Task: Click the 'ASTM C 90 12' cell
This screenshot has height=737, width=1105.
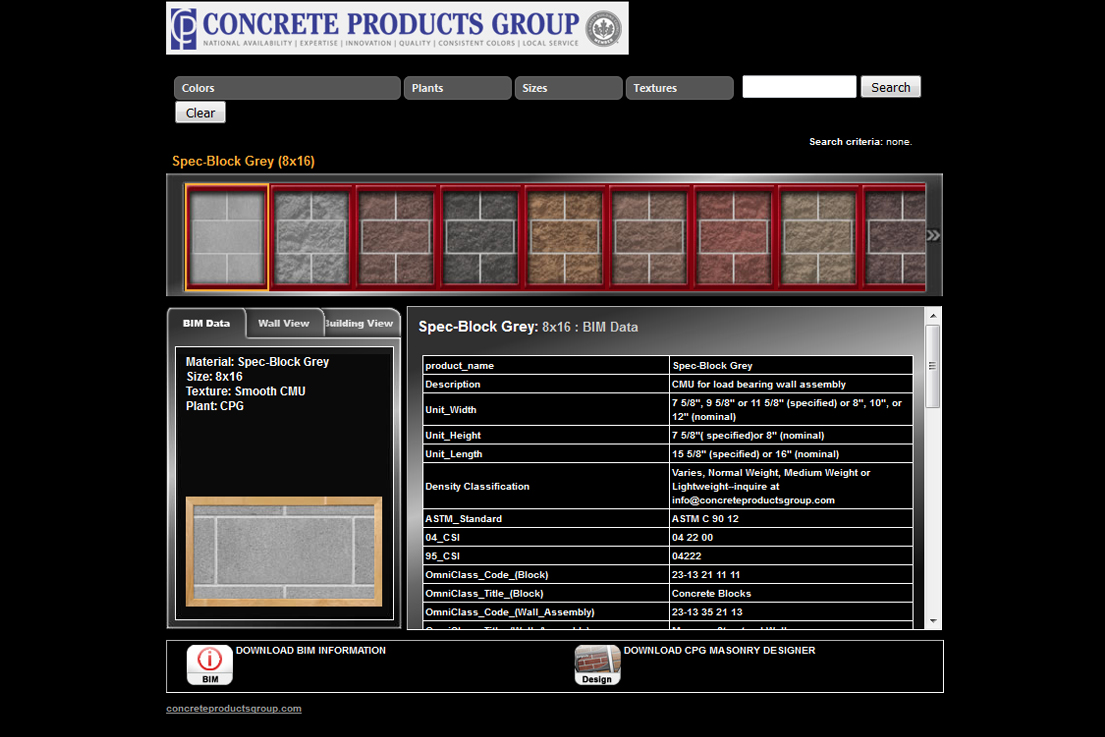Action: point(791,519)
